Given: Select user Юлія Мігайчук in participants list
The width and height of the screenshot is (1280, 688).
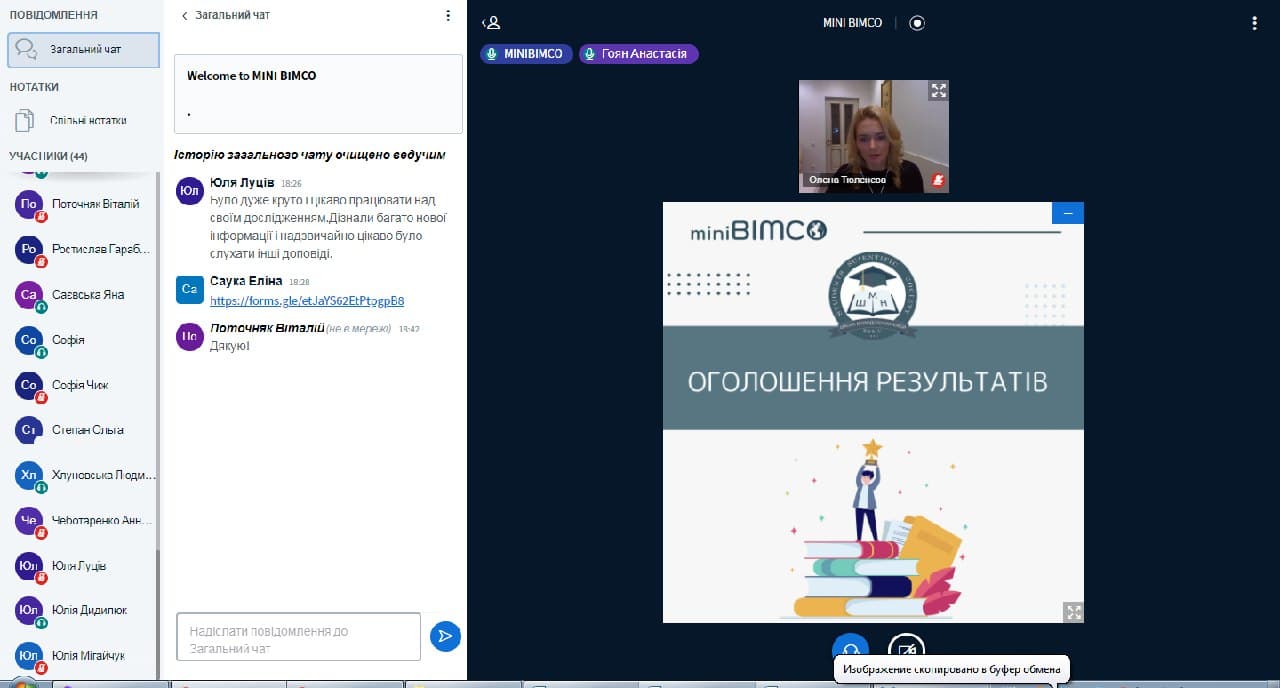Looking at the screenshot, I should tap(84, 656).
